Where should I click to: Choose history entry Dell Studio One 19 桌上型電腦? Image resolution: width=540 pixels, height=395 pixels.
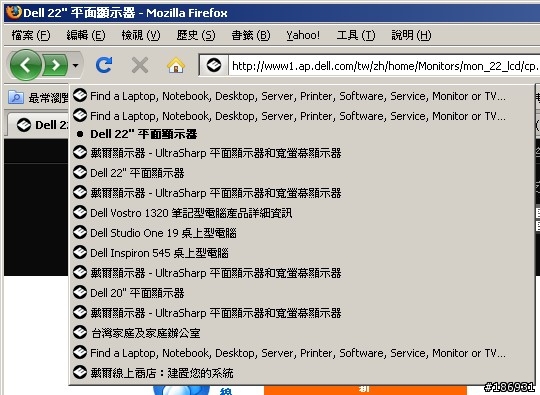point(301,233)
